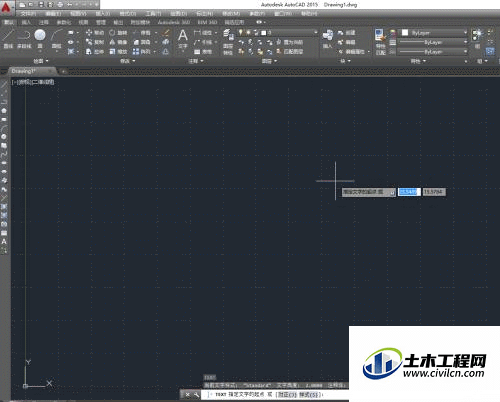Click the Print icon in quick access toolbar
500x402 pixels.
coord(60,5)
